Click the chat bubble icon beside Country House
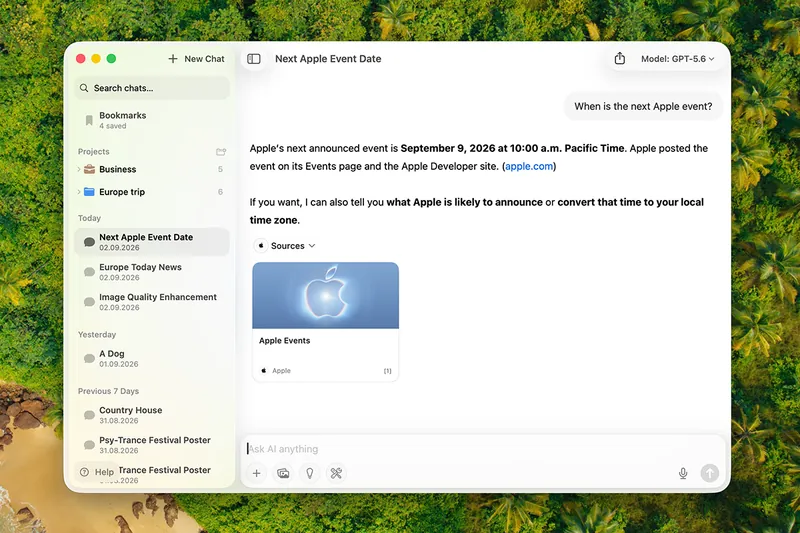 [x=89, y=415]
